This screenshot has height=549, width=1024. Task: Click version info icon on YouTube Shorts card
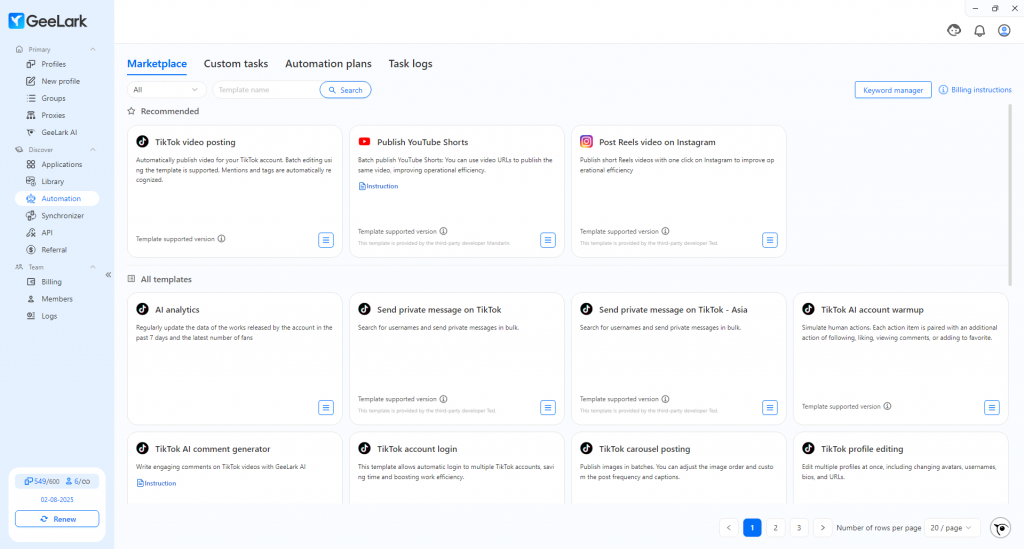(443, 231)
